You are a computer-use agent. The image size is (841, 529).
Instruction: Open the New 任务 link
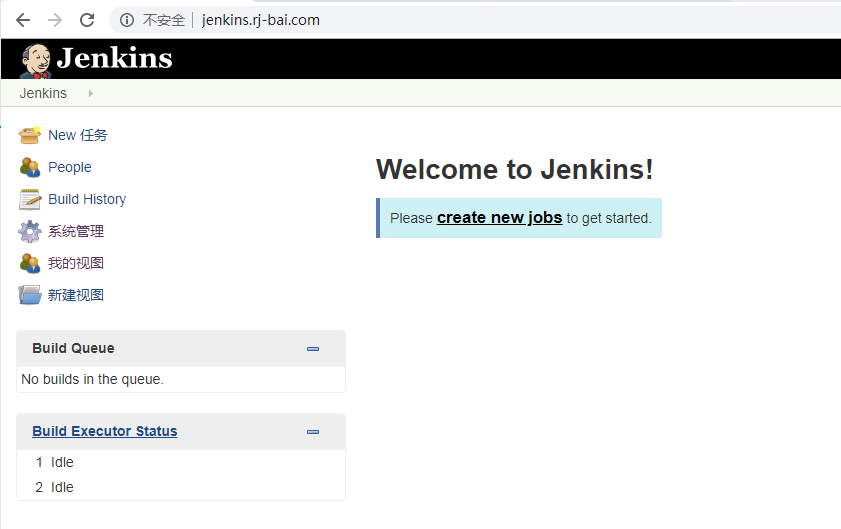tap(78, 135)
